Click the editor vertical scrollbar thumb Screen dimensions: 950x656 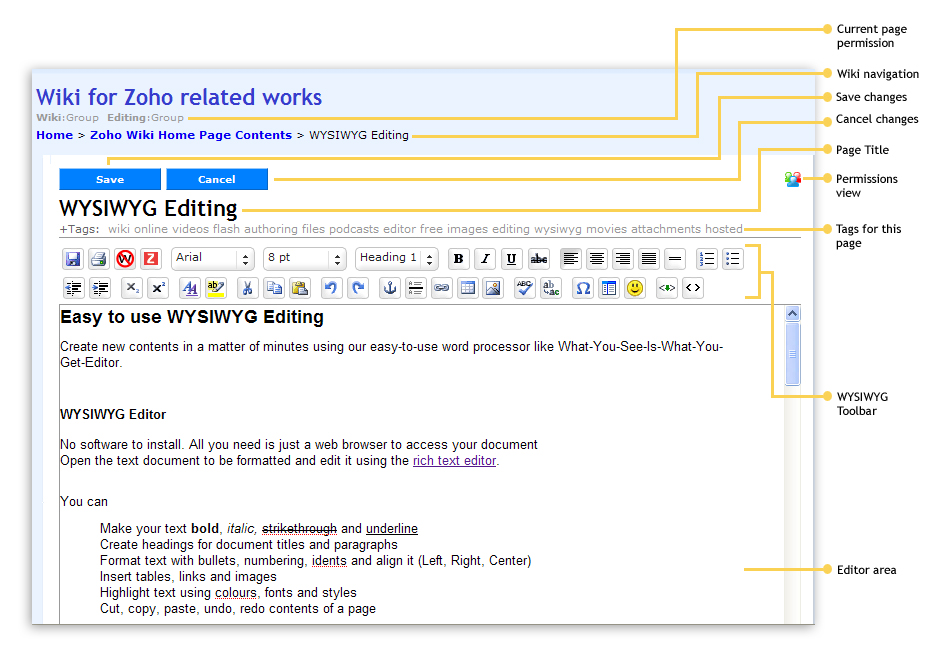tap(792, 354)
